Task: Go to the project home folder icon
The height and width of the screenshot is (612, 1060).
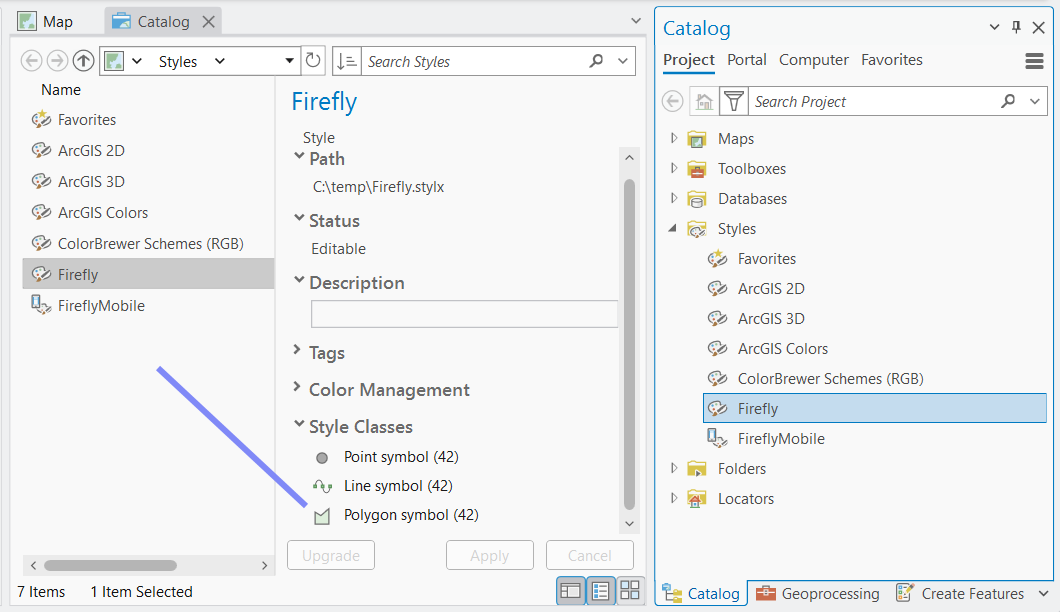Action: pyautogui.click(x=706, y=100)
